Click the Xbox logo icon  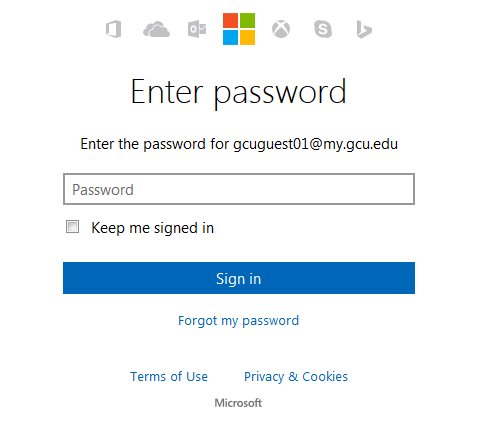pos(281,29)
